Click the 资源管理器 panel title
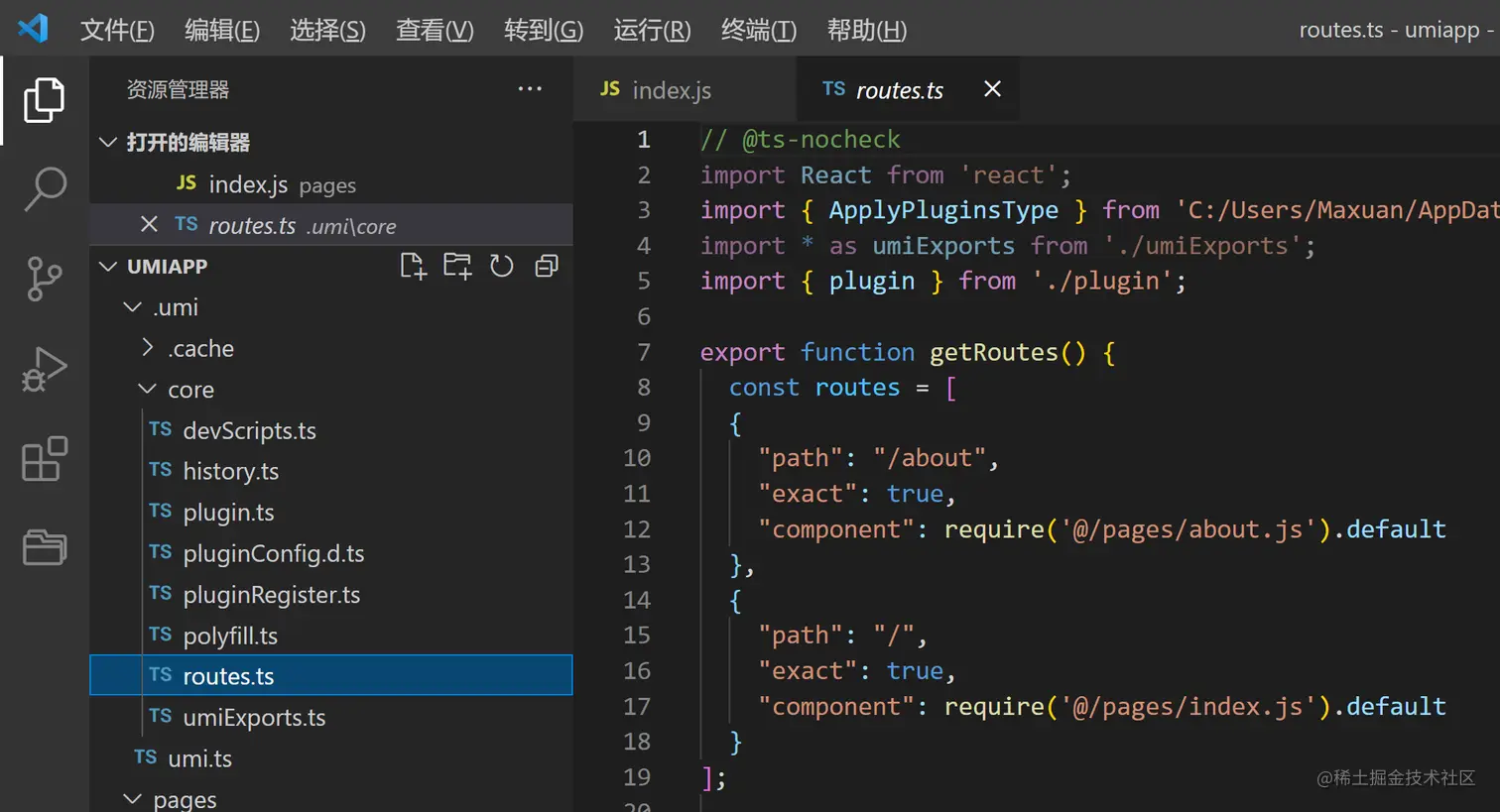 (x=178, y=89)
